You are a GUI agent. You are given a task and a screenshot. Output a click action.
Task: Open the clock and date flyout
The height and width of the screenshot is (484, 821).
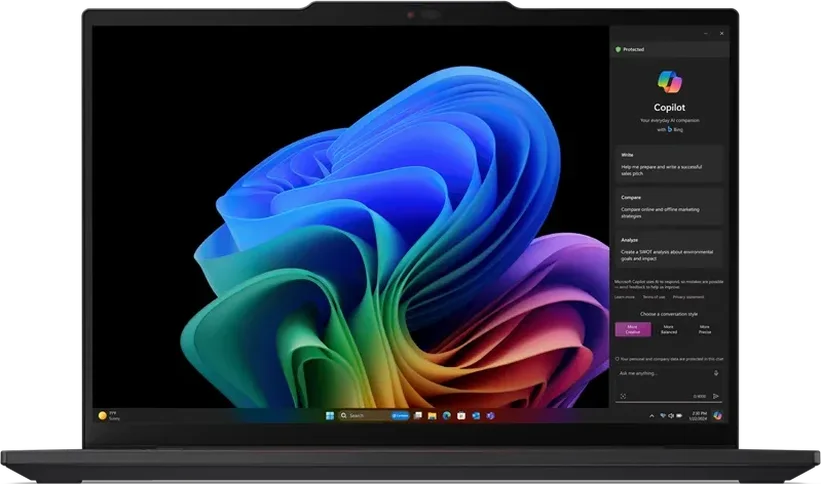696,415
